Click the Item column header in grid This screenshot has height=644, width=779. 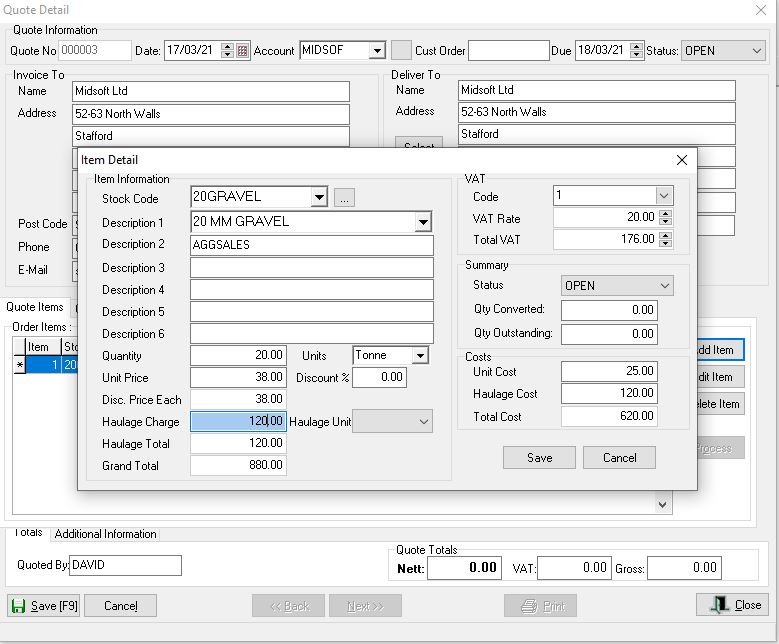pos(43,346)
